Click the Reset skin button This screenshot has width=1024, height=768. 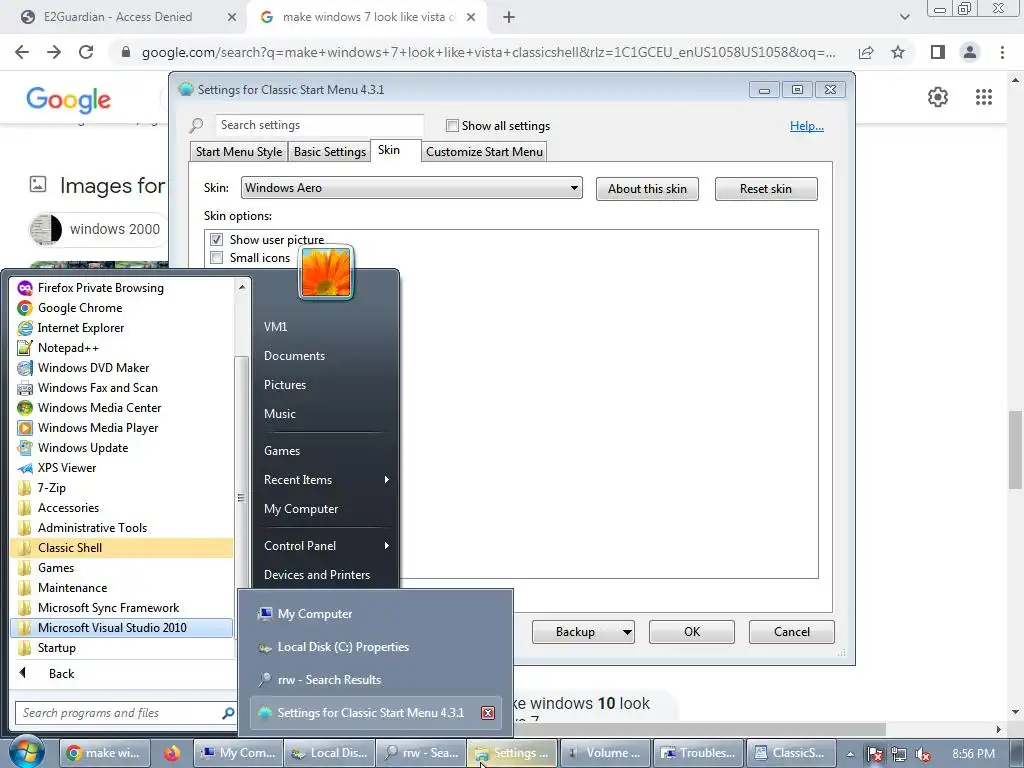(x=766, y=189)
